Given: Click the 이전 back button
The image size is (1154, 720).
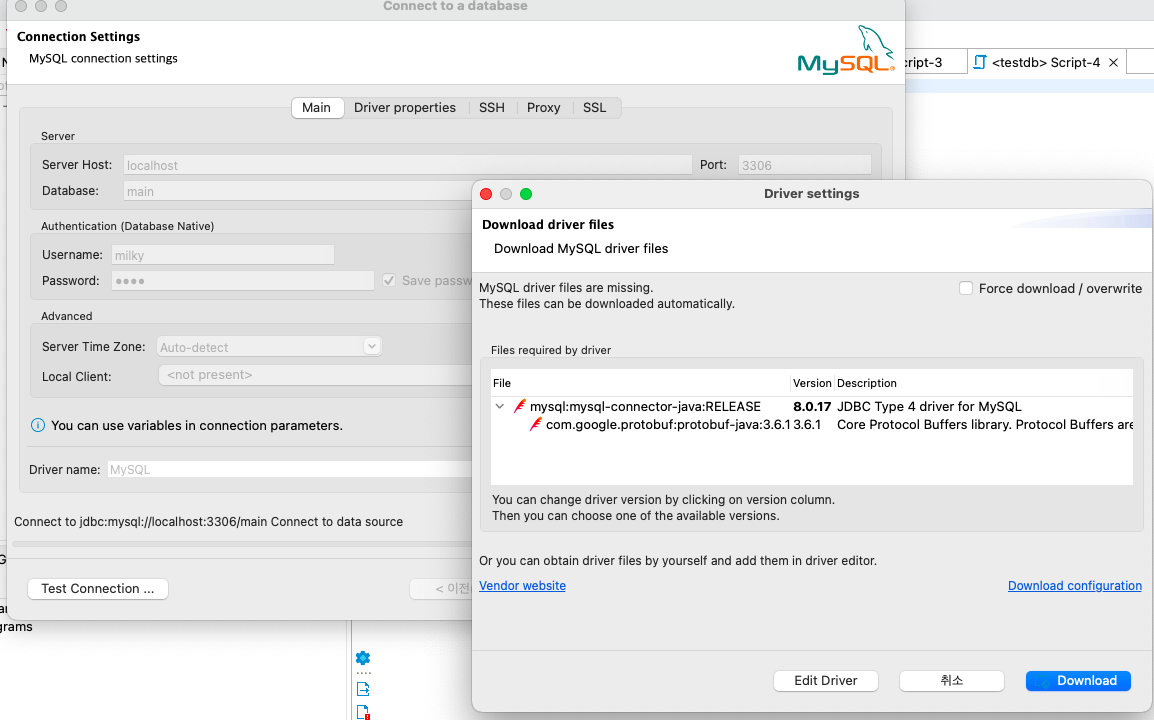Looking at the screenshot, I should point(442,589).
